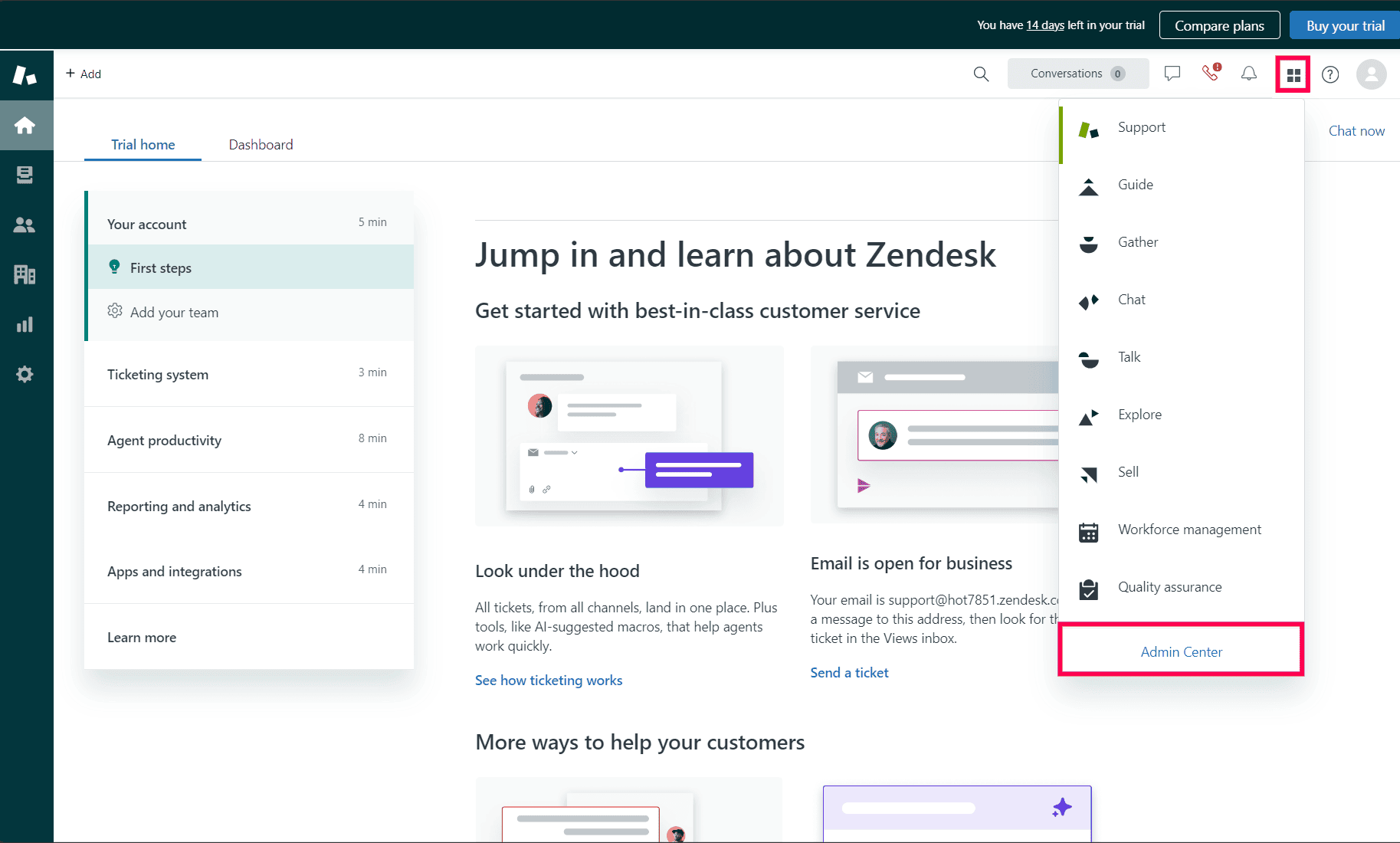Switch to the Trial home tab
This screenshot has height=843, width=1400.
[143, 145]
